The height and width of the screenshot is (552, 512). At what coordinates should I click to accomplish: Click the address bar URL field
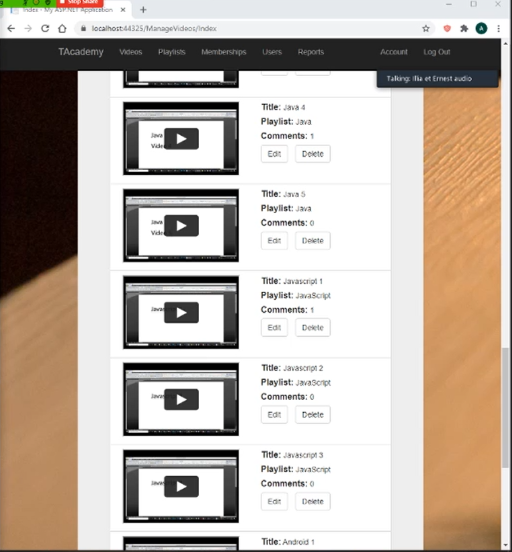[246, 29]
